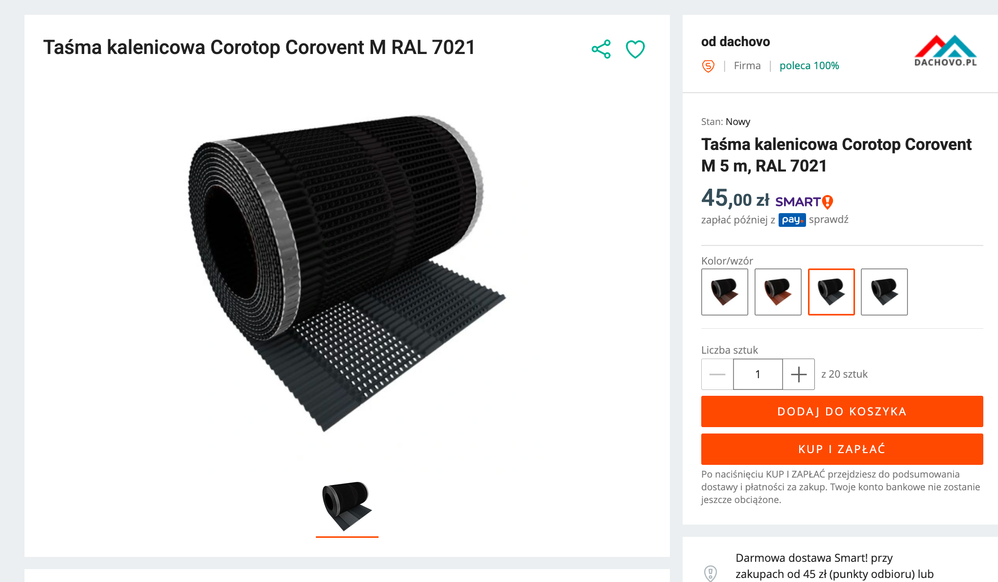Open the 'poleca 100%' seller rating link
Image resolution: width=998 pixels, height=582 pixels.
[809, 66]
